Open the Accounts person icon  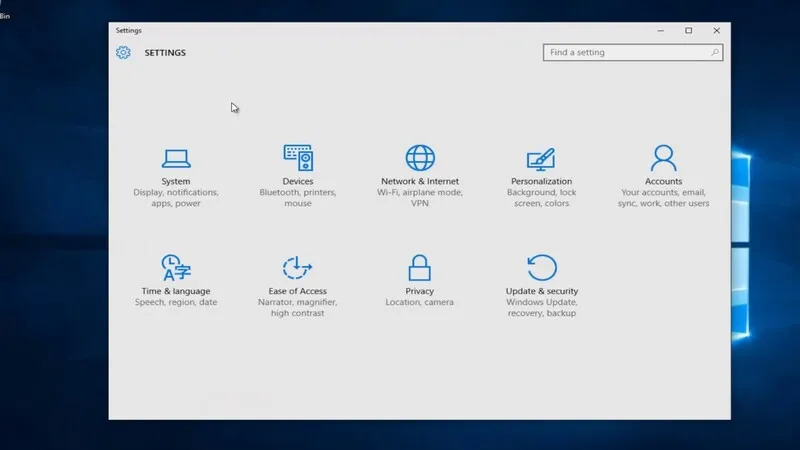(x=663, y=158)
